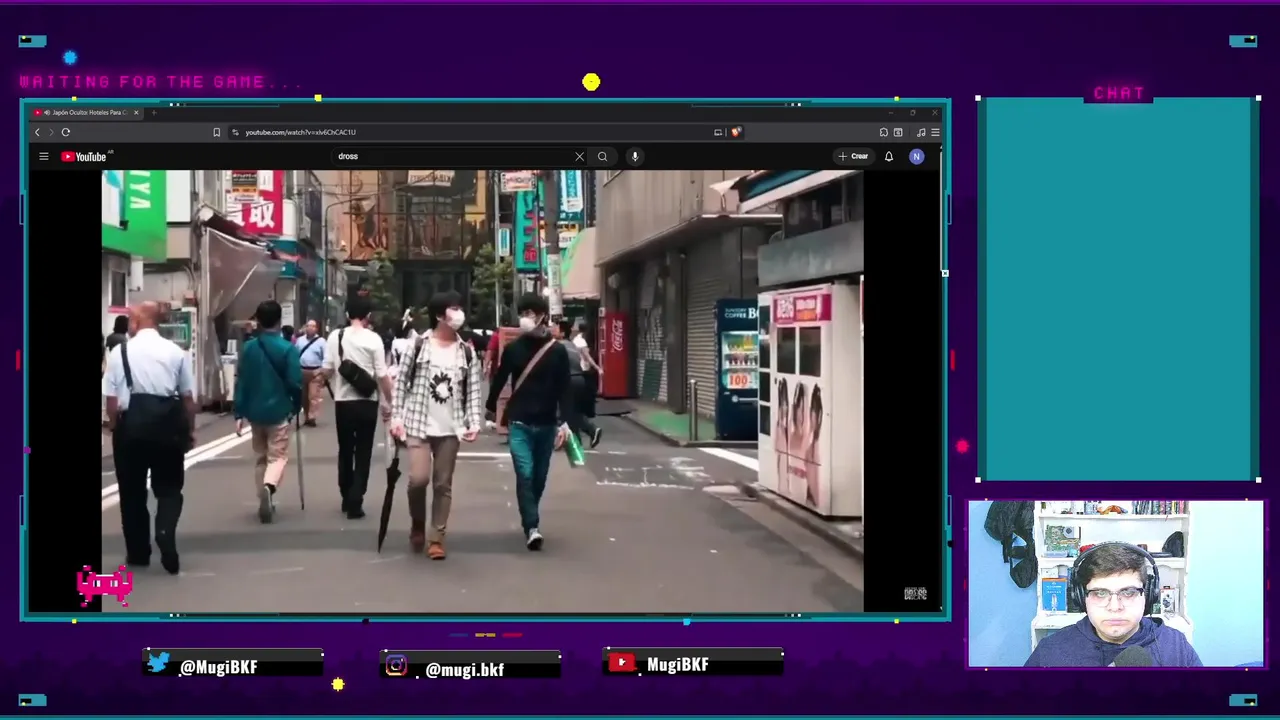Click the MugiBKF YouTube label
The image size is (1280, 720).
(x=678, y=664)
